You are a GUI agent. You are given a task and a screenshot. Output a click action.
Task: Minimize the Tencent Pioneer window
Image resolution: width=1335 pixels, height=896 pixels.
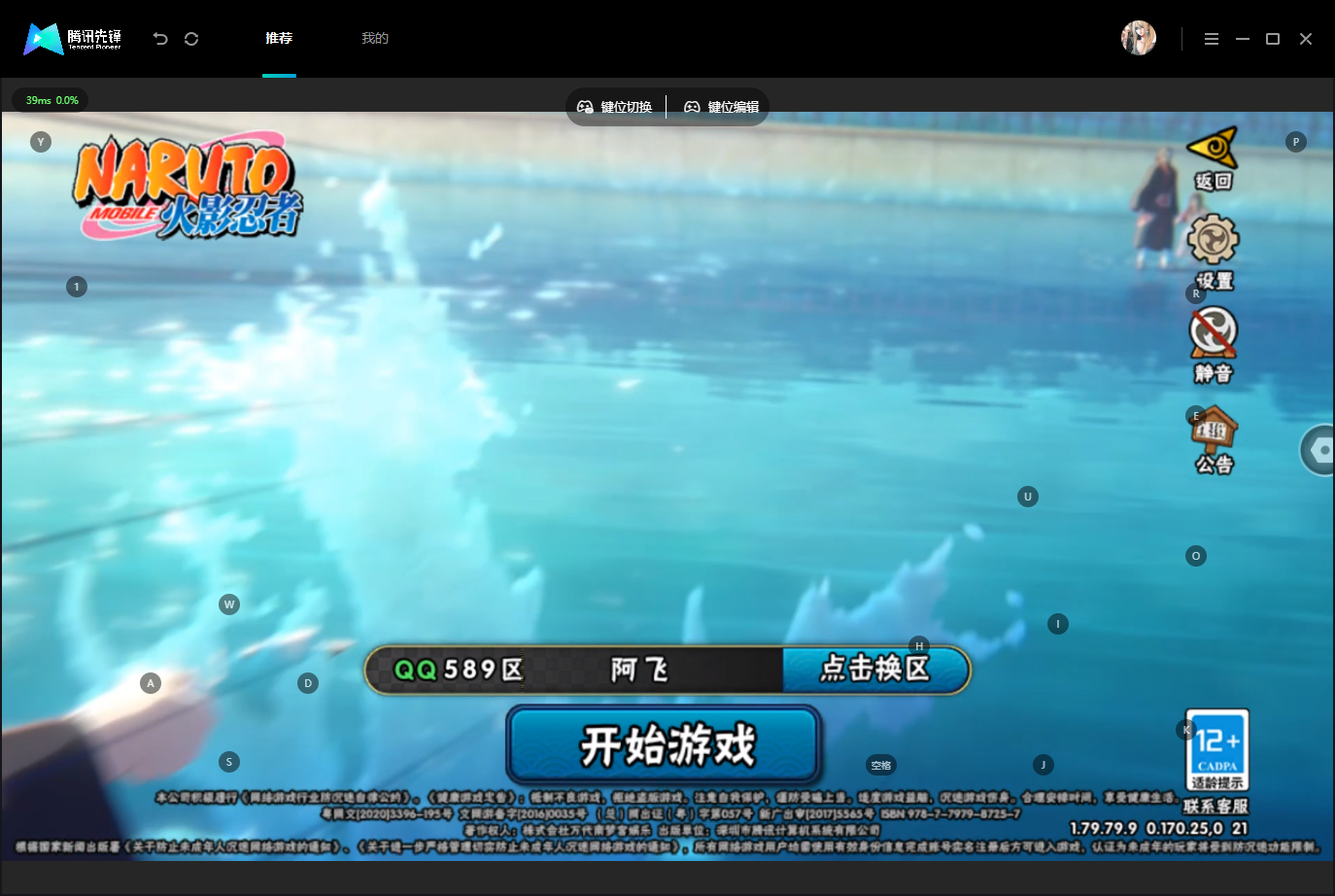tap(1242, 39)
